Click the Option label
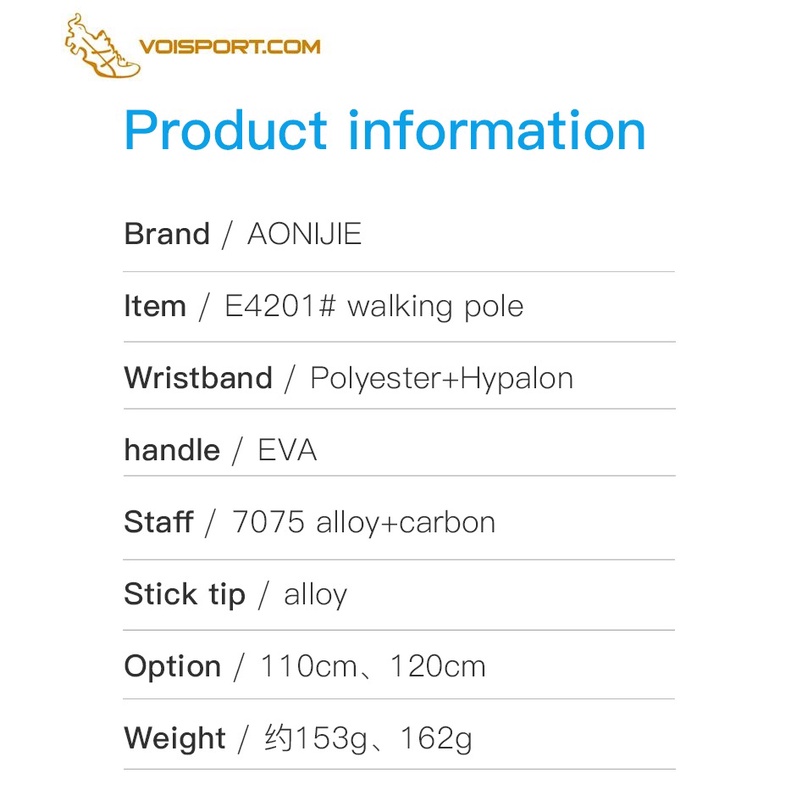The width and height of the screenshot is (790, 790). click(172, 667)
